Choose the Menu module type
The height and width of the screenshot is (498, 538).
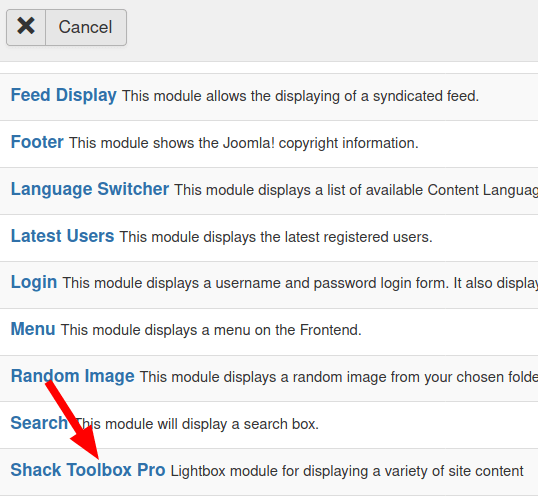pos(33,329)
